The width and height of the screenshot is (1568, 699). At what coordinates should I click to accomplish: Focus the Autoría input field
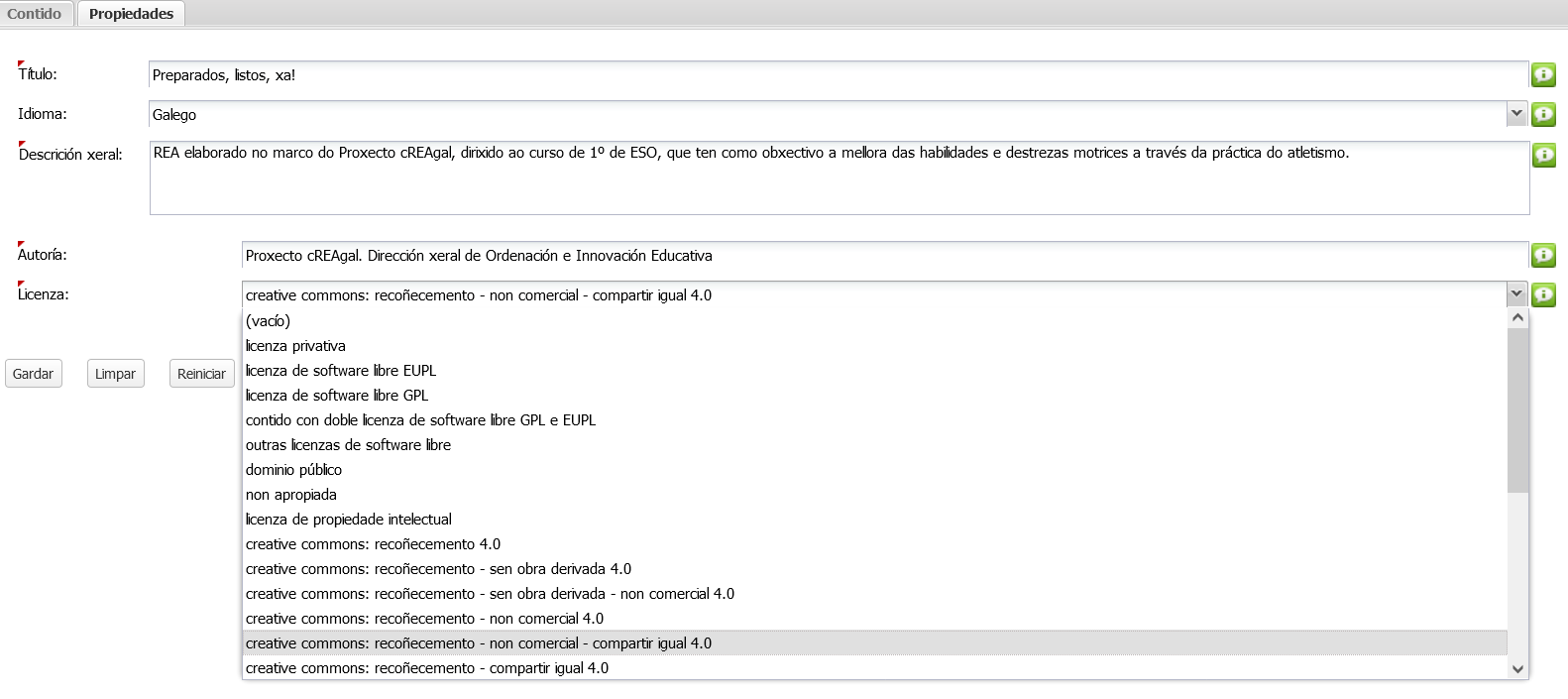pyautogui.click(x=882, y=256)
